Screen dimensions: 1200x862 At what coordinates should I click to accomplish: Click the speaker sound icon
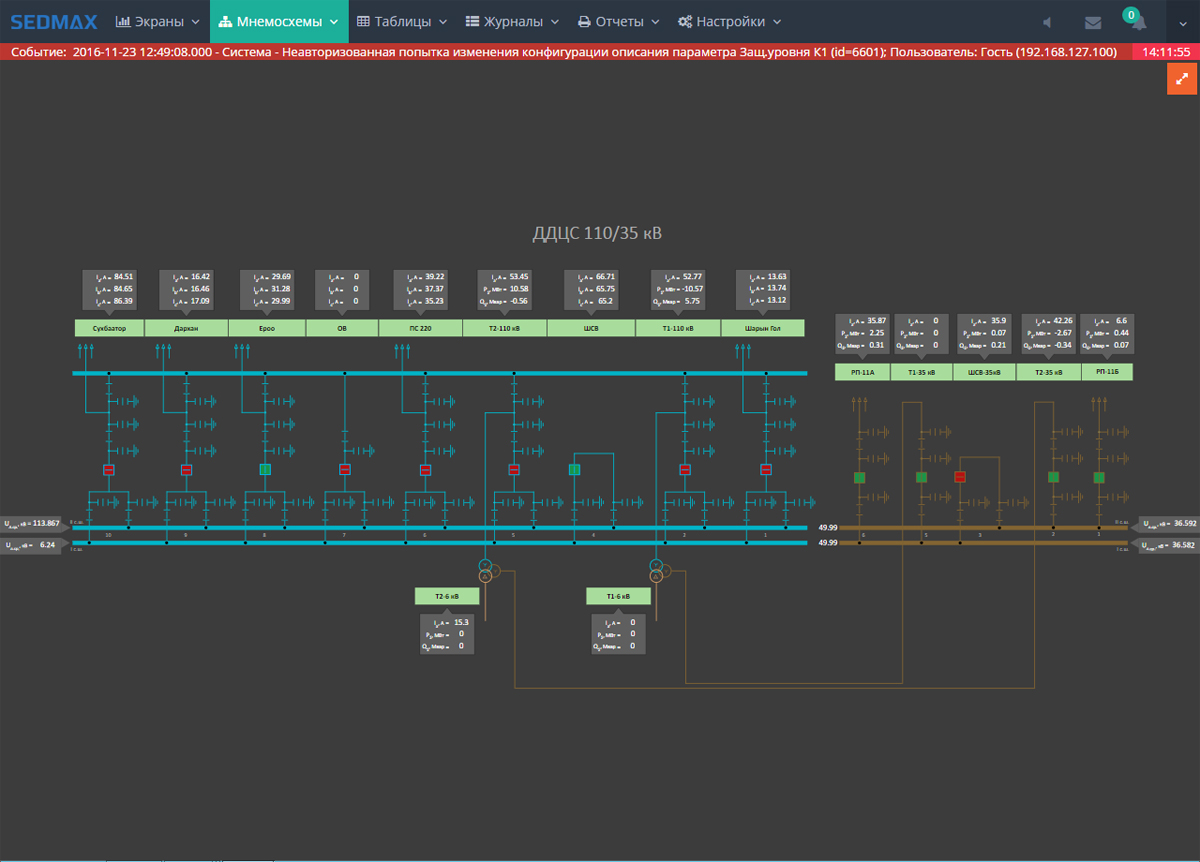[1047, 22]
